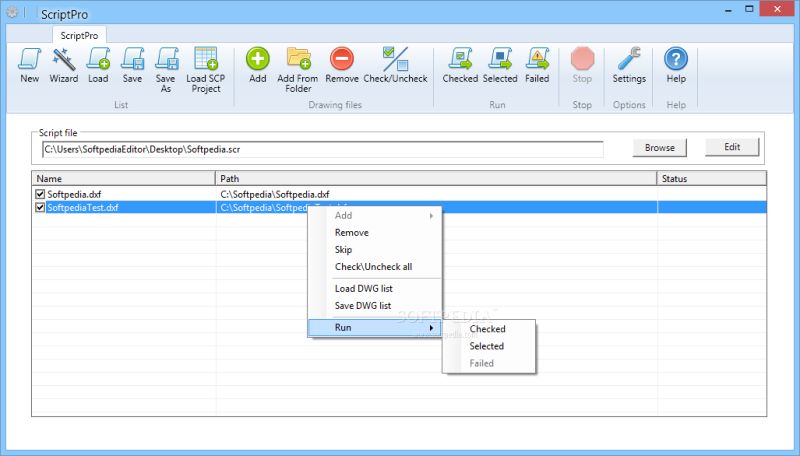This screenshot has width=800, height=456.
Task: Choose Skip in context menu
Action: click(375, 250)
